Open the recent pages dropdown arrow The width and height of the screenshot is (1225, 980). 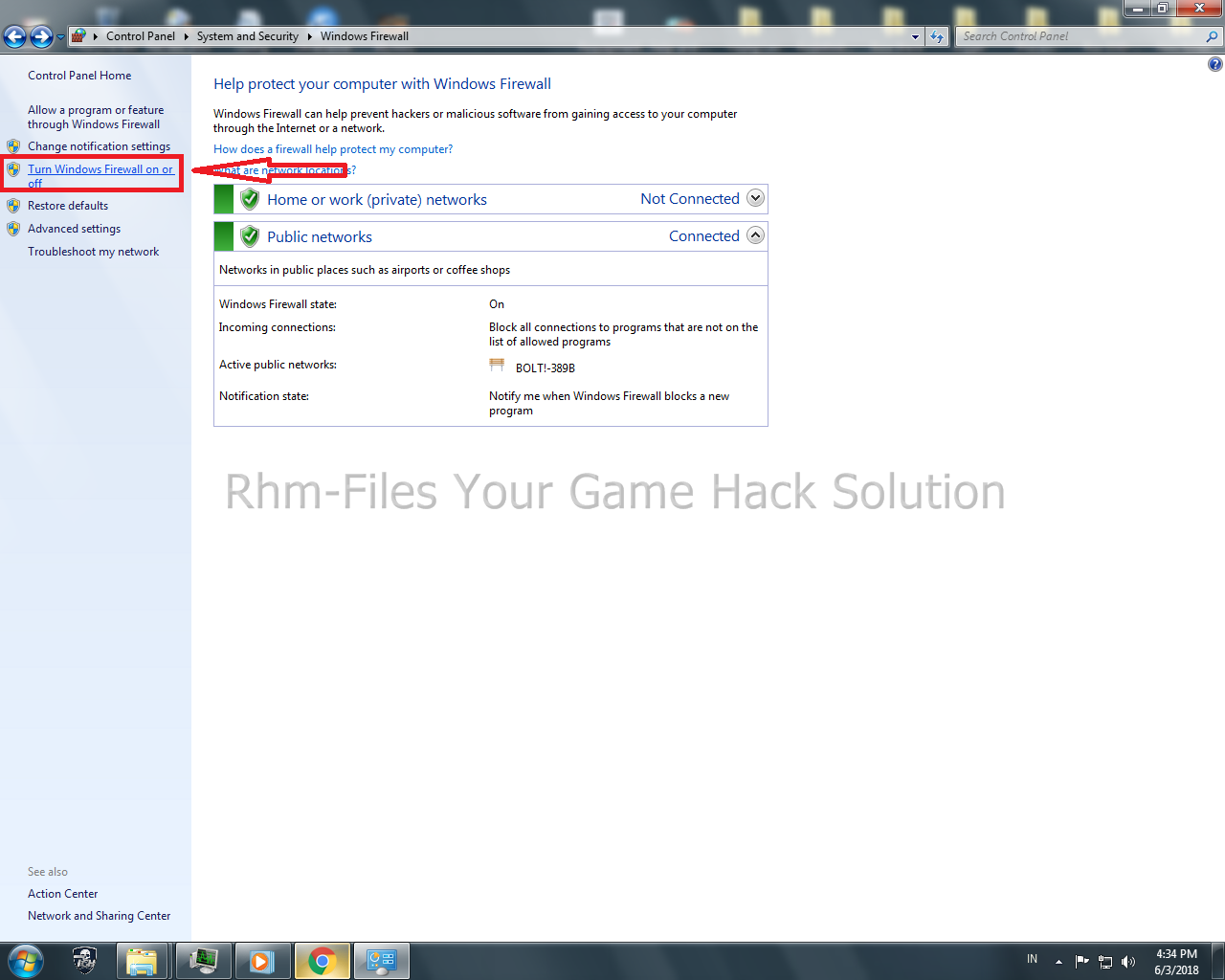(60, 37)
